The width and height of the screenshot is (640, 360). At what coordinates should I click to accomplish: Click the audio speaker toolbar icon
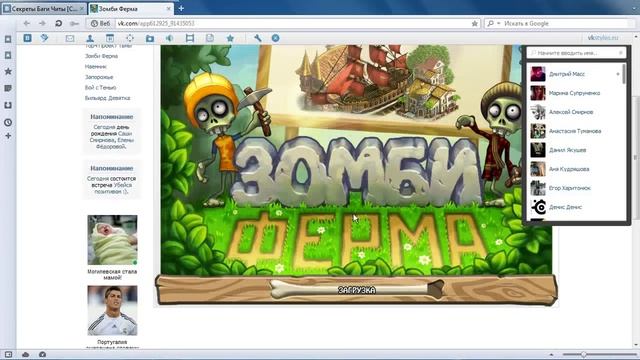tap(169, 38)
